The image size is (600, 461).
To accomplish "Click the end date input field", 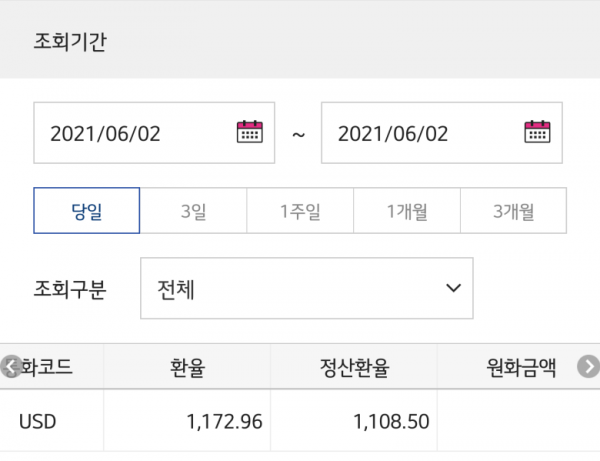I will (x=442, y=133).
